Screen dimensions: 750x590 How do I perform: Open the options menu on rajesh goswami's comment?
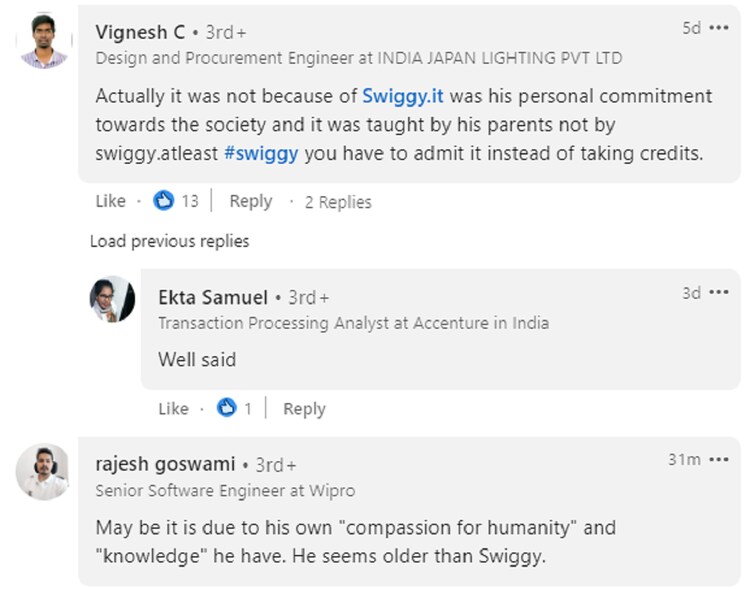[719, 459]
